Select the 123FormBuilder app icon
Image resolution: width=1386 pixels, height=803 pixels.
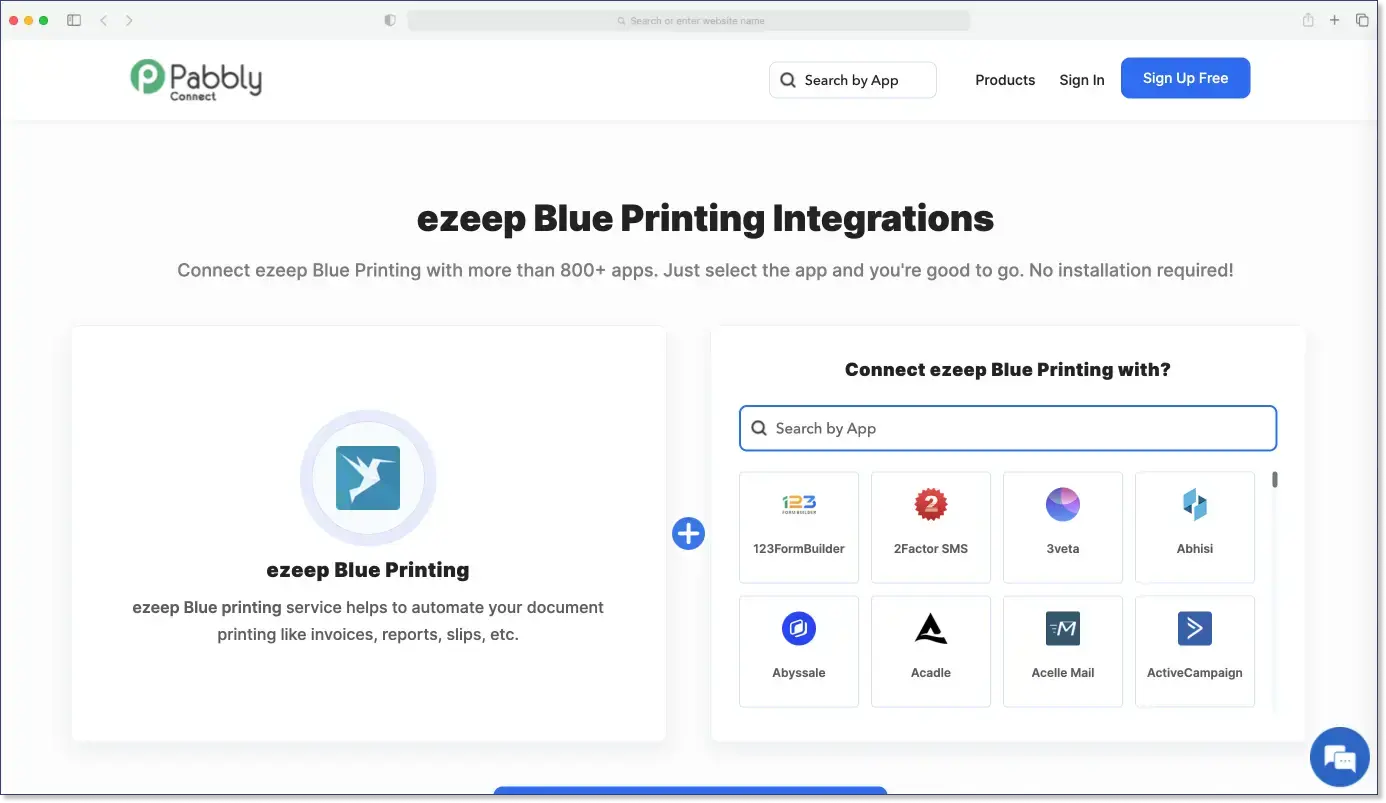(x=798, y=505)
